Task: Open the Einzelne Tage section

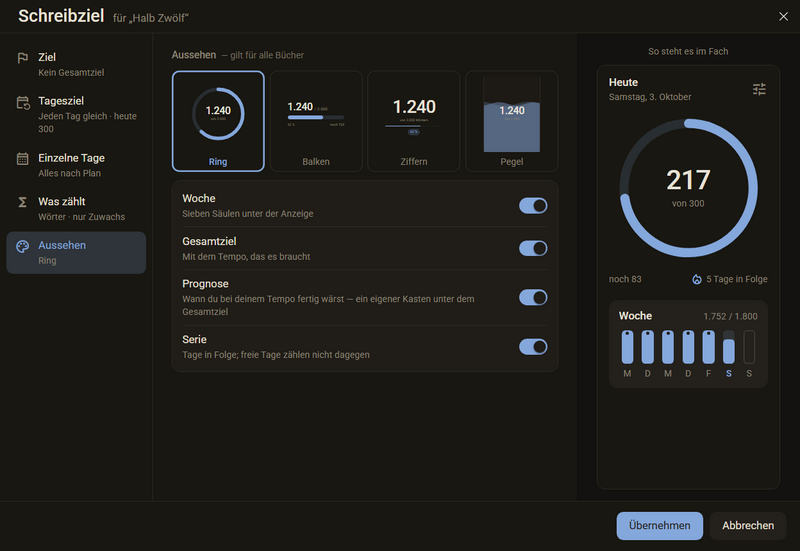Action: (76, 165)
